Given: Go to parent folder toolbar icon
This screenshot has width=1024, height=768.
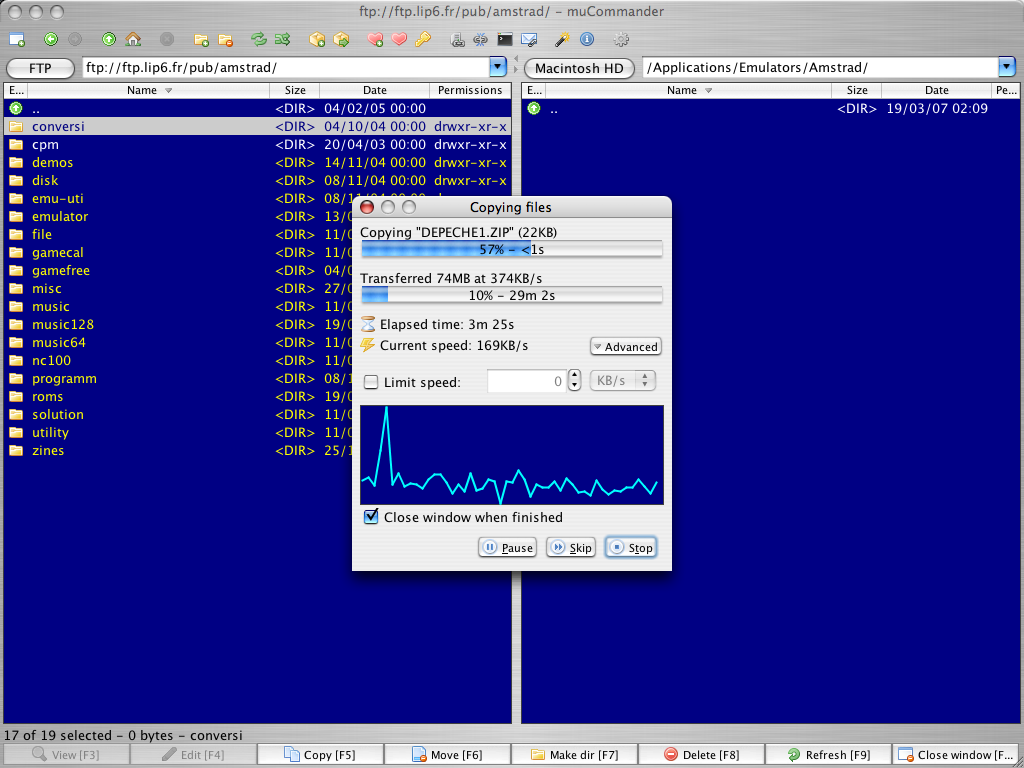Looking at the screenshot, I should [108, 40].
